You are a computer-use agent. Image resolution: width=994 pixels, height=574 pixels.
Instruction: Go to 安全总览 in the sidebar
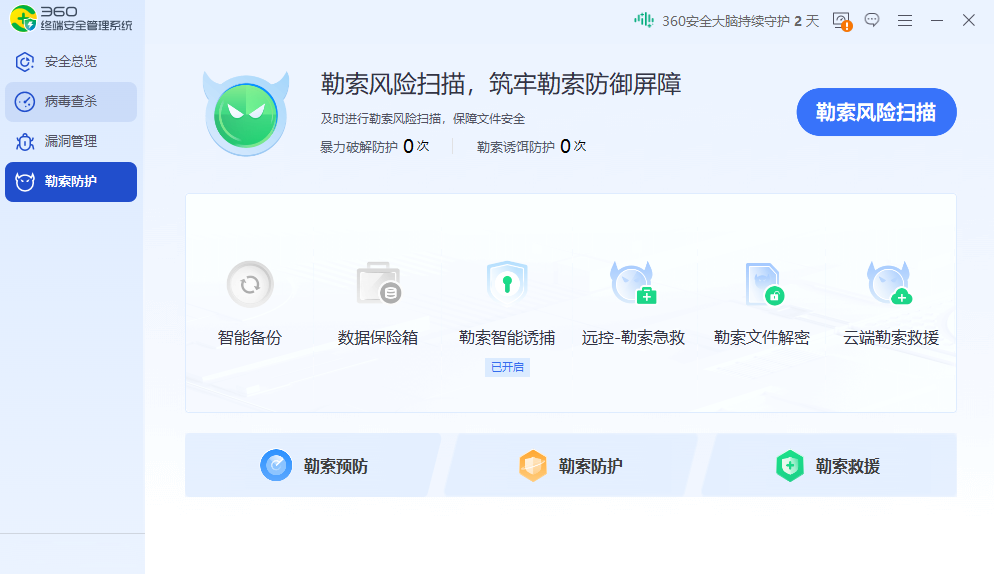[71, 62]
